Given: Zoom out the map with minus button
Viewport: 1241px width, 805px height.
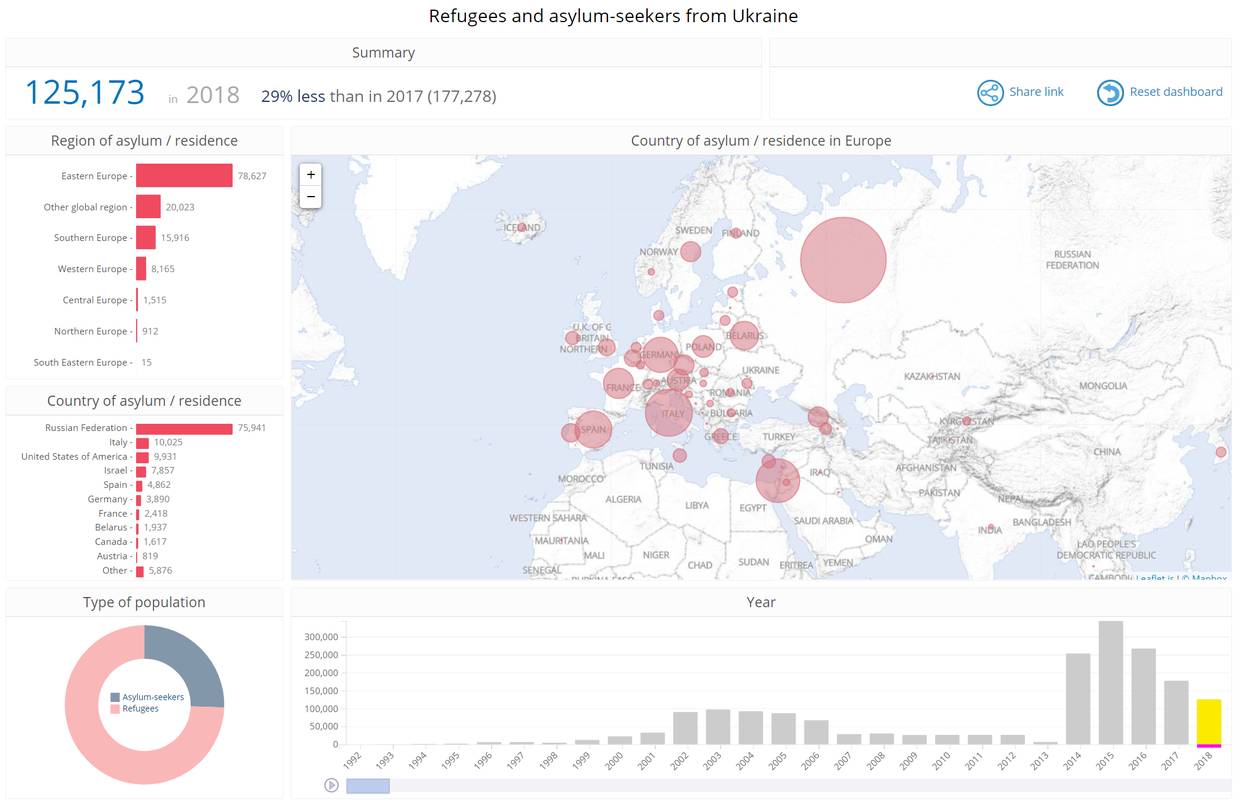Looking at the screenshot, I should pos(311,197).
